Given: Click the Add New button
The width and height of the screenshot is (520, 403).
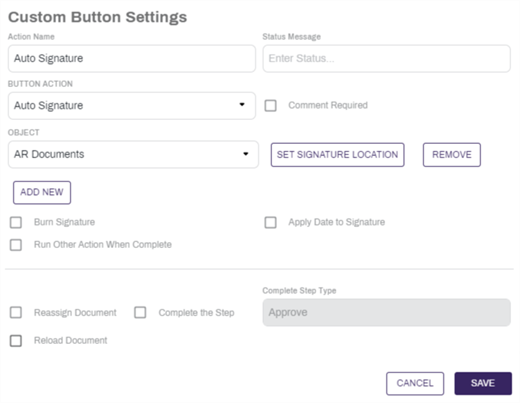Looking at the screenshot, I should [42, 192].
